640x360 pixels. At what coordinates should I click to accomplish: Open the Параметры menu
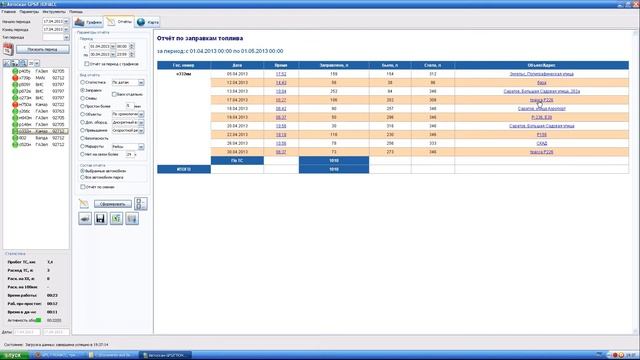(x=29, y=12)
